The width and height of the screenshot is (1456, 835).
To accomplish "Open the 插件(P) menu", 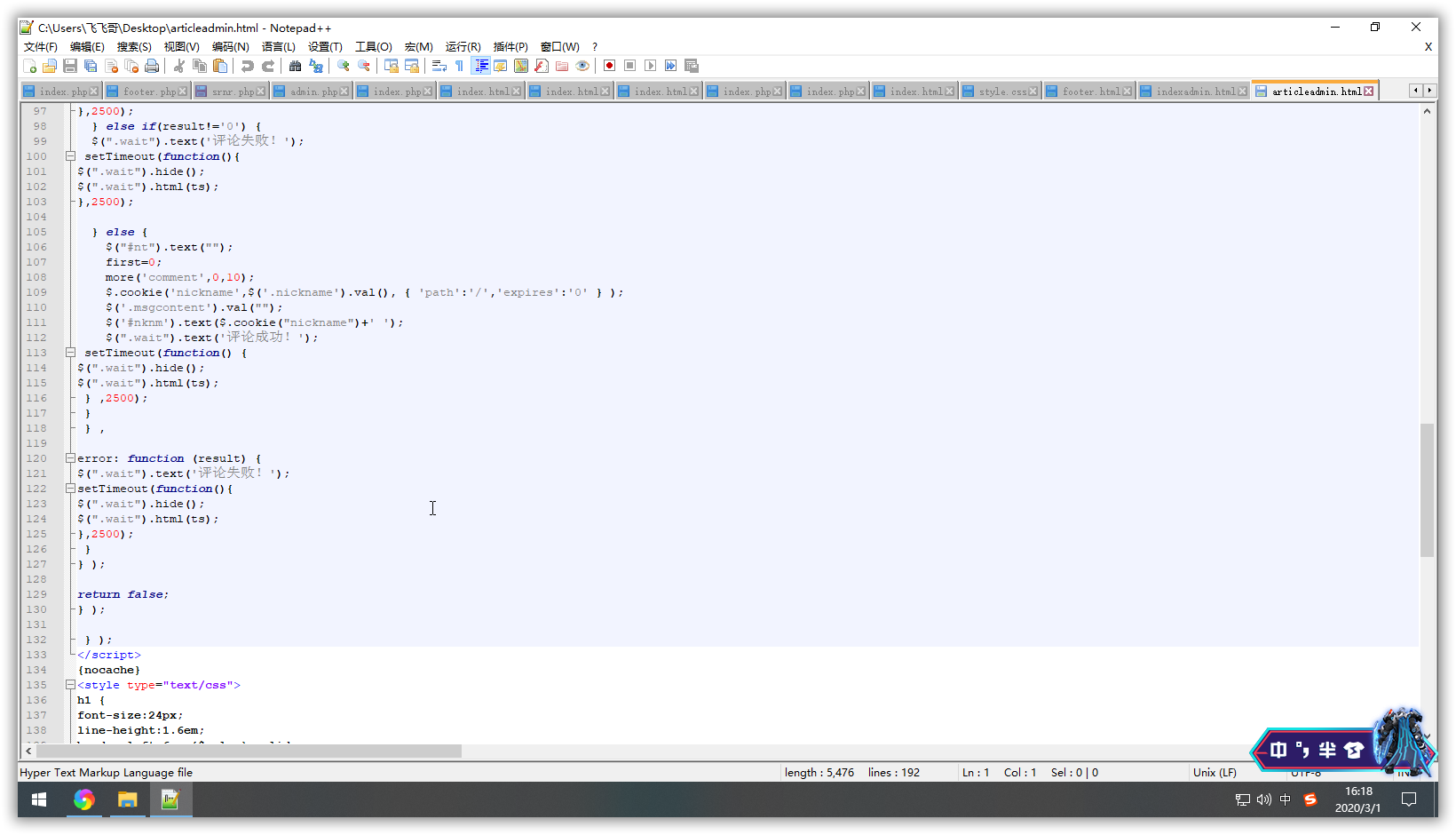I will (510, 46).
